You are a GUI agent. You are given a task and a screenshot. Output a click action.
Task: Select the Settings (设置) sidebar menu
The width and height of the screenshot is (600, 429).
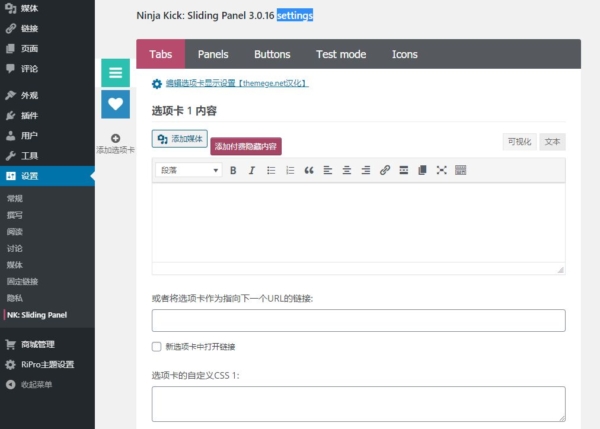coord(47,176)
